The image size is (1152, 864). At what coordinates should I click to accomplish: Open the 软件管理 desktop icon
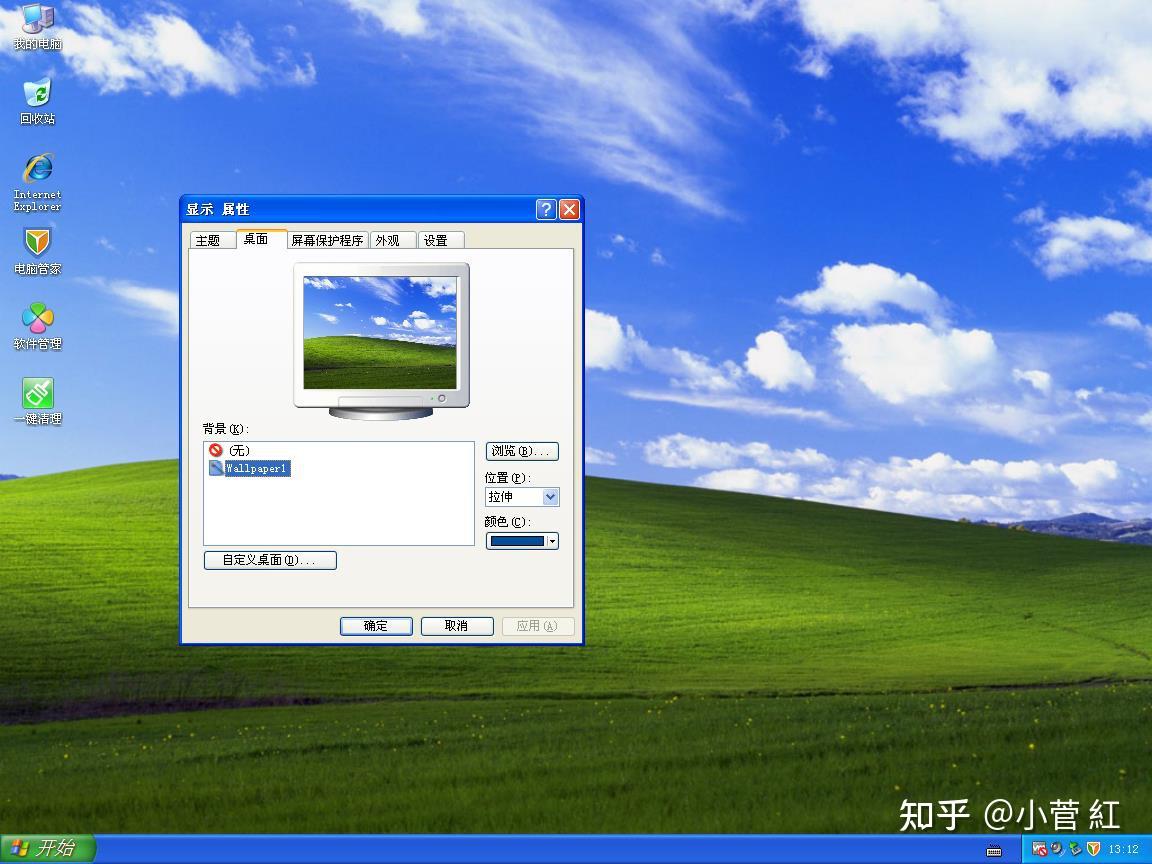coord(37,327)
